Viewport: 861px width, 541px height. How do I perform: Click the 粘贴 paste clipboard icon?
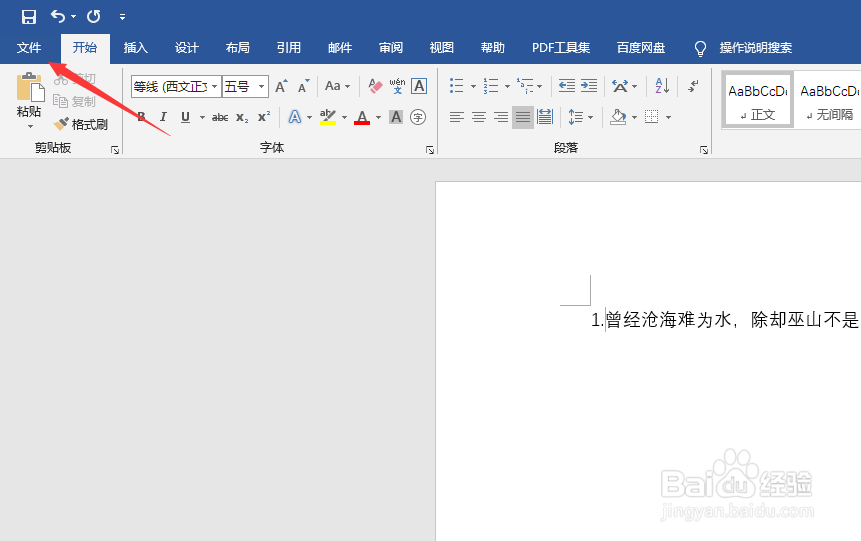29,87
